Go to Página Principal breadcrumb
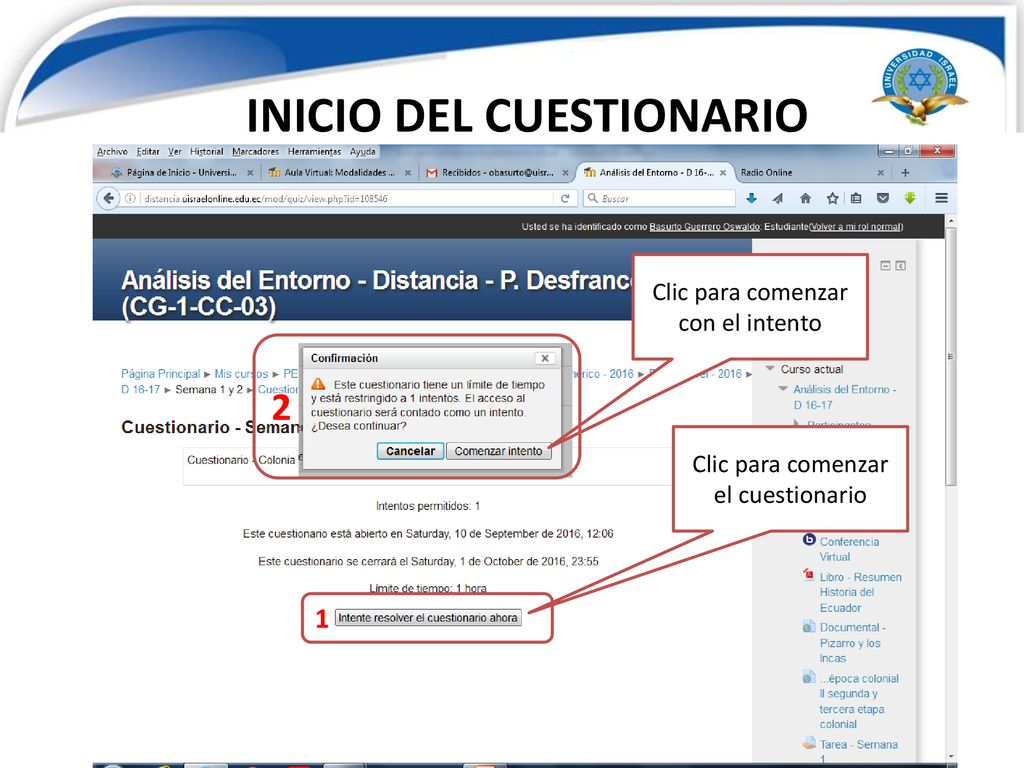Viewport: 1024px width, 768px height. 161,374
